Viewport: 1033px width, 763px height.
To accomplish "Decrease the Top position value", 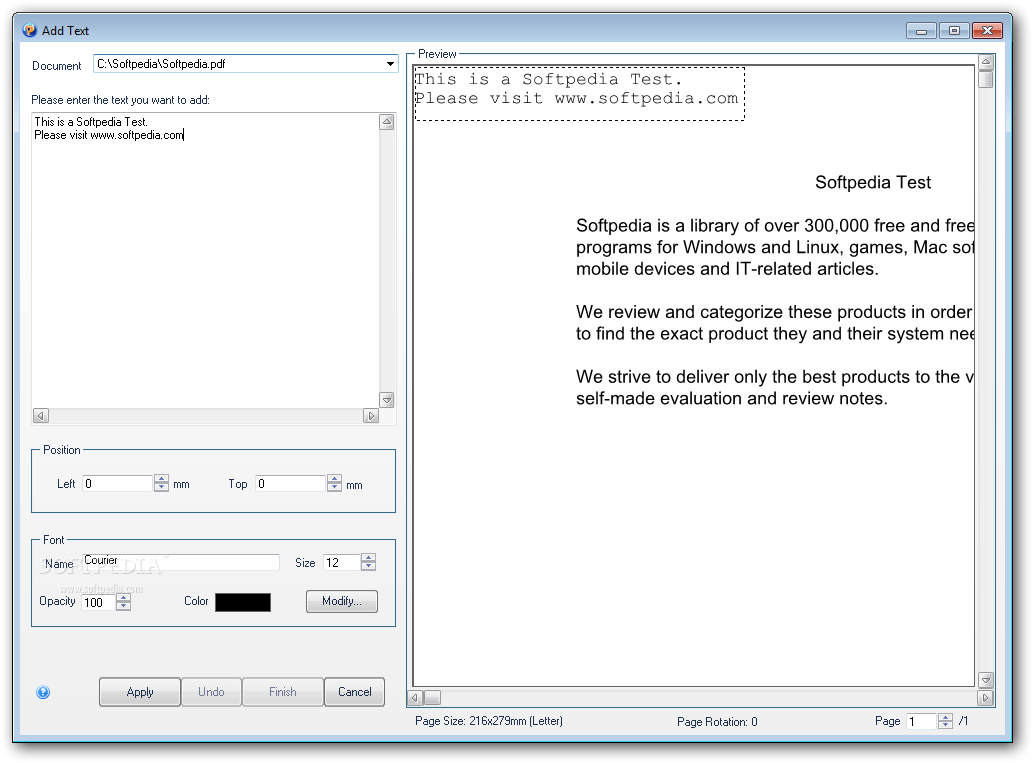I will click(335, 488).
